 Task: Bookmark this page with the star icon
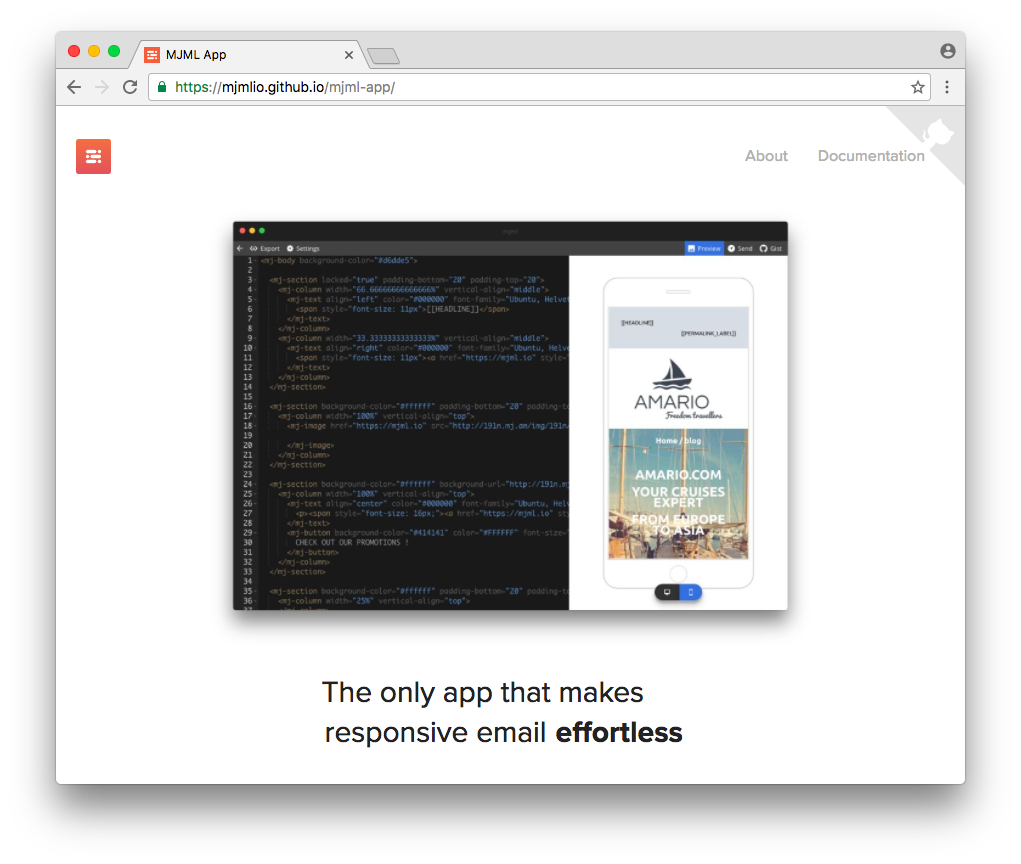(917, 87)
